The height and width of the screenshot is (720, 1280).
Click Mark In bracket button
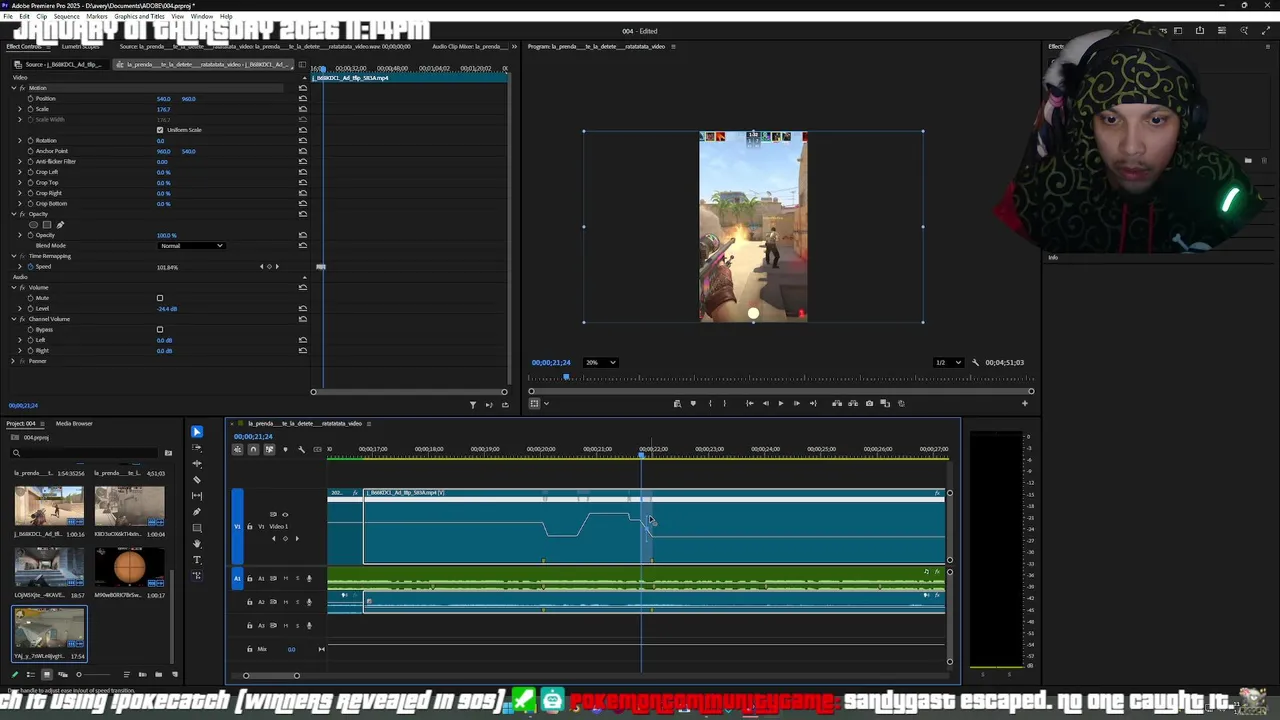[x=710, y=403]
